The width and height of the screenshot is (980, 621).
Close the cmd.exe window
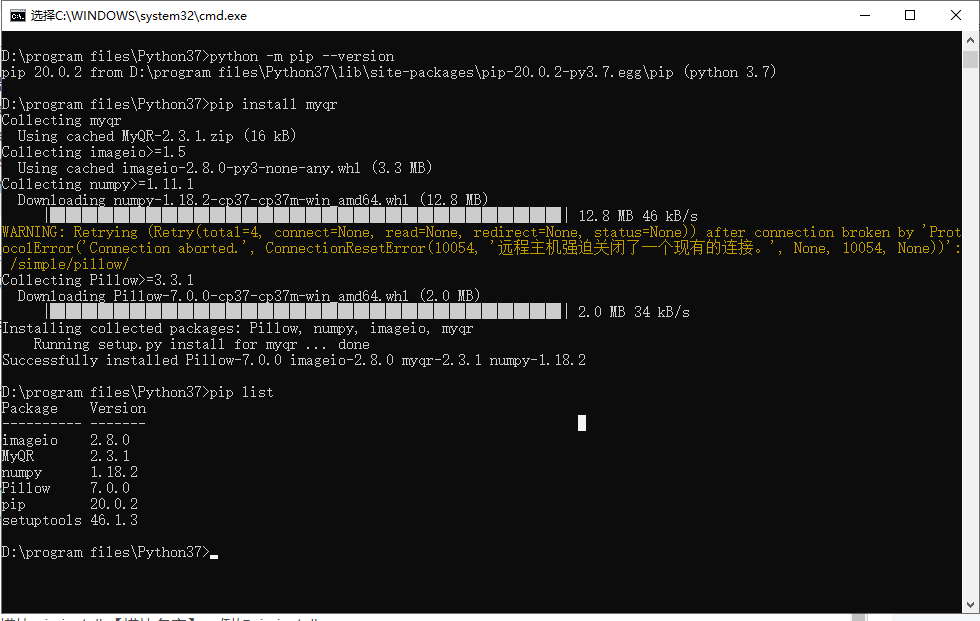pos(956,16)
